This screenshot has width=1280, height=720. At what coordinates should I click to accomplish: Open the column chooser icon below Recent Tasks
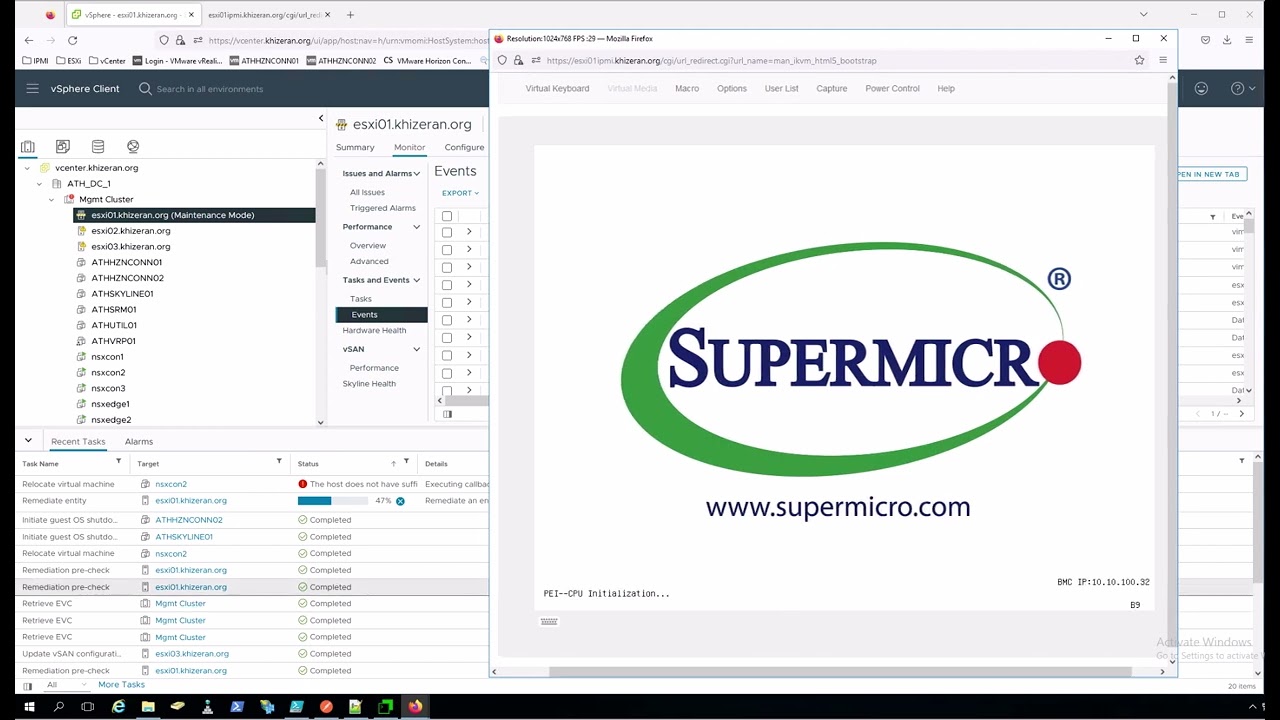(x=28, y=686)
